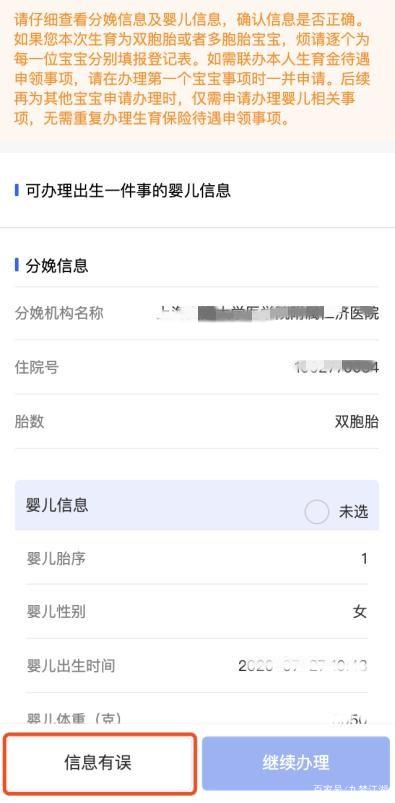The height and width of the screenshot is (803, 395).
Task: Click the 分娩信息 section heading
Action: [57, 266]
